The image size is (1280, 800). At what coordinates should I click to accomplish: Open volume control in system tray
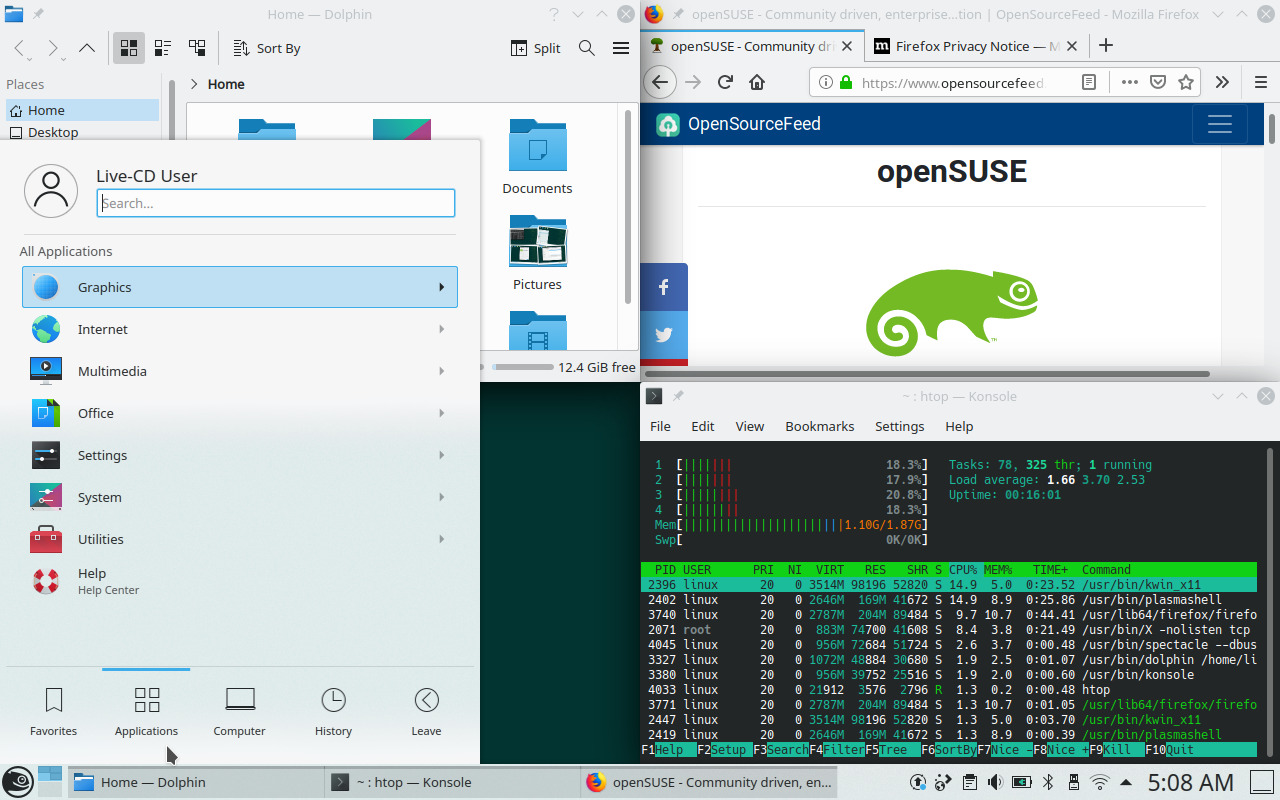click(x=995, y=782)
